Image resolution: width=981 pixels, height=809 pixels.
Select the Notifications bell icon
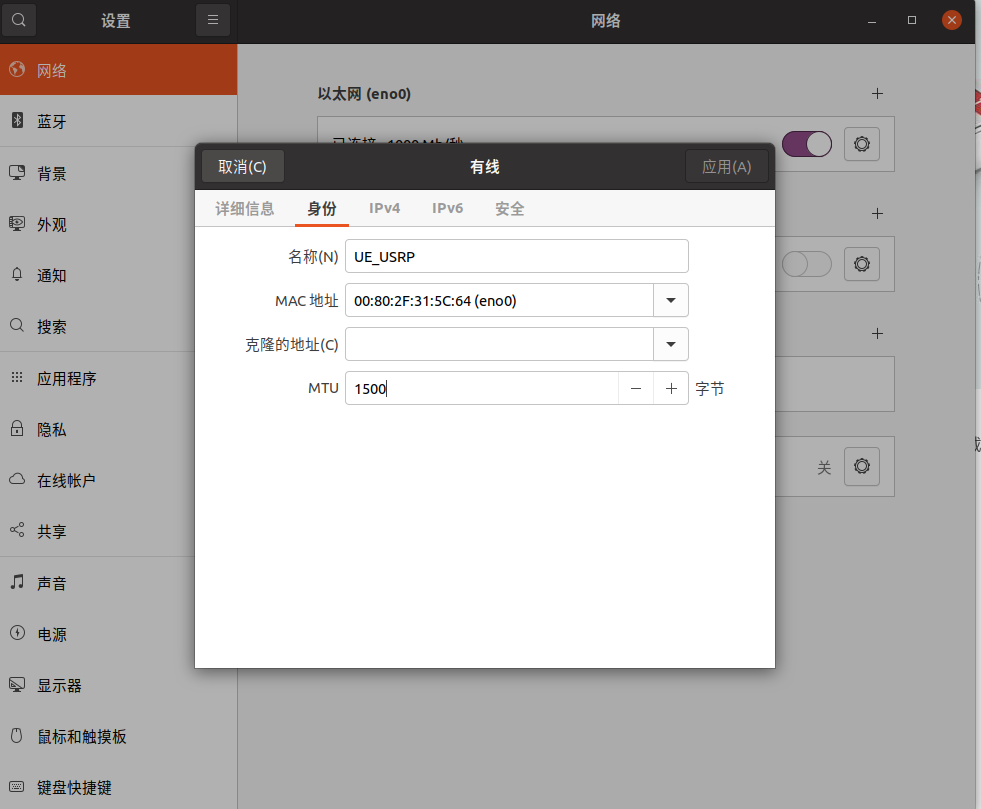18,275
